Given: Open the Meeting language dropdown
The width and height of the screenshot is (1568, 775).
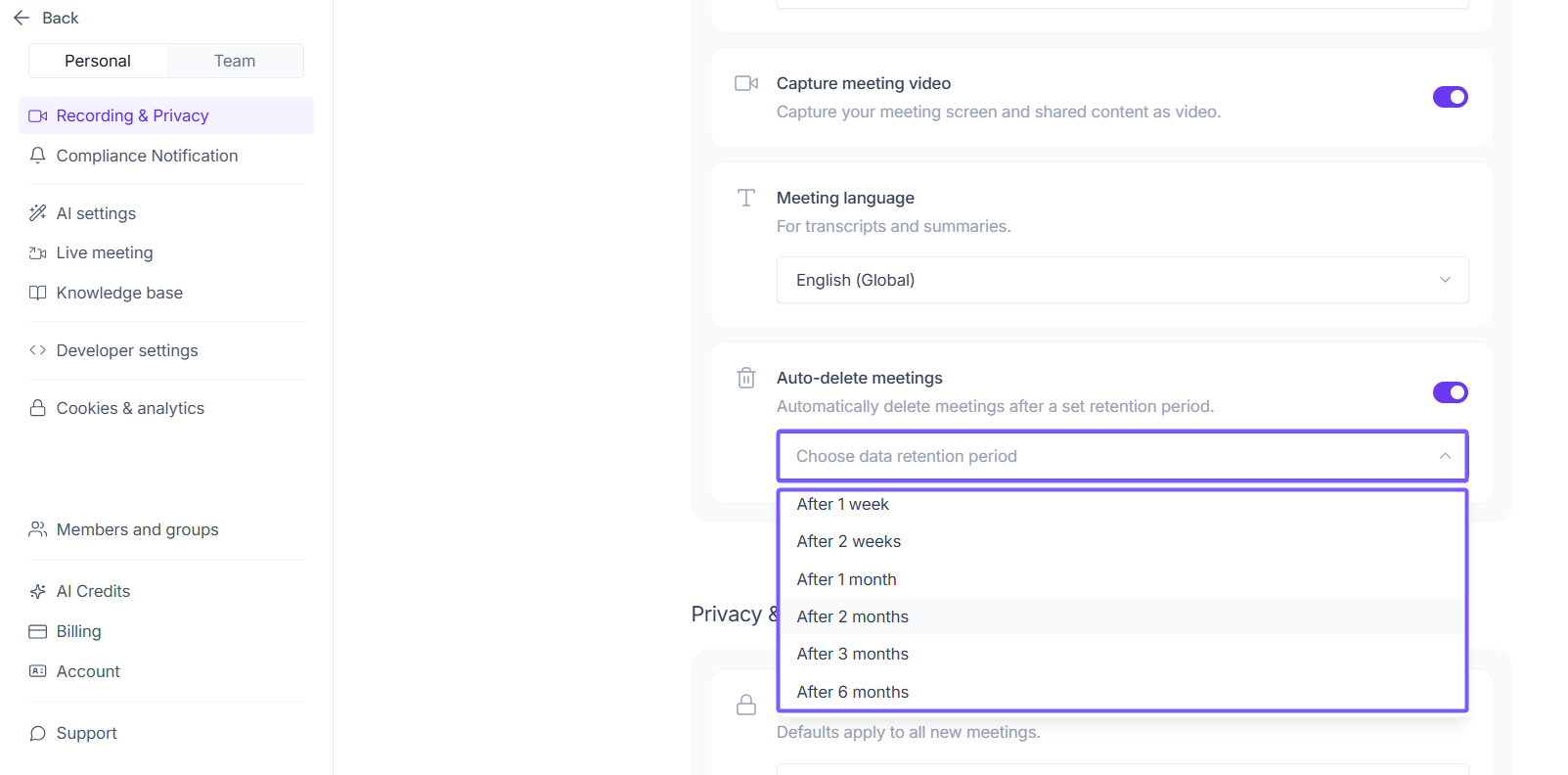Looking at the screenshot, I should pos(1122,280).
